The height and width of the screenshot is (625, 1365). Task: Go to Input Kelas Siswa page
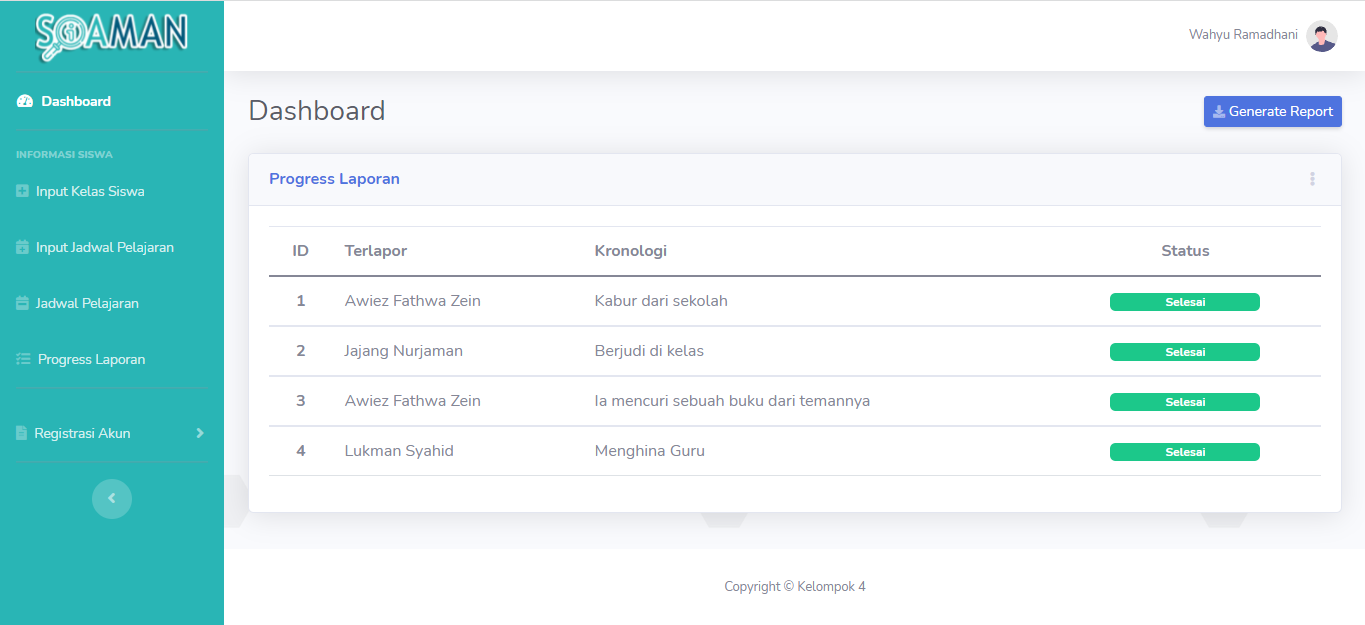(x=90, y=191)
